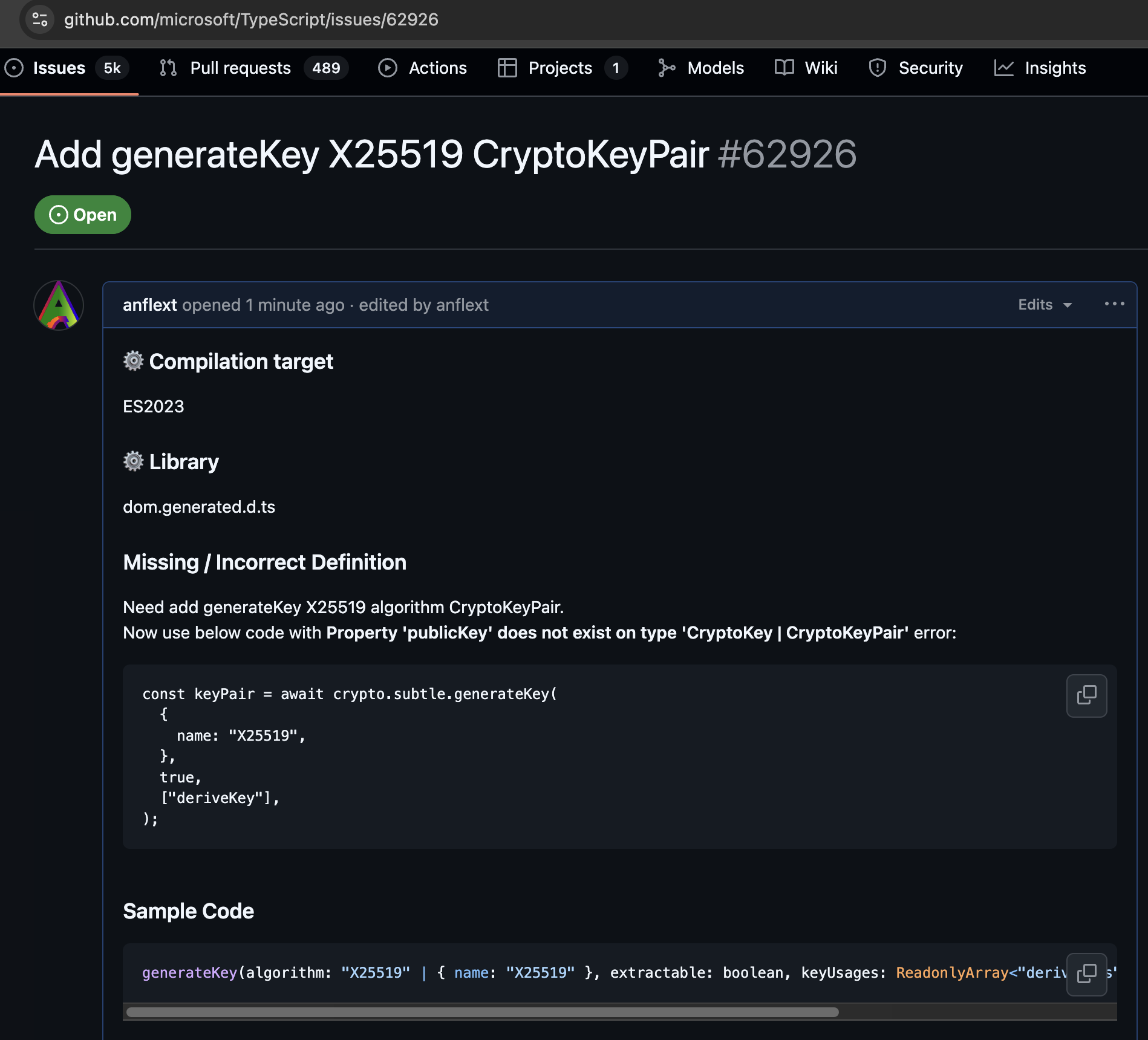Click the Insights graph icon
The width and height of the screenshot is (1148, 1040).
tap(1004, 68)
